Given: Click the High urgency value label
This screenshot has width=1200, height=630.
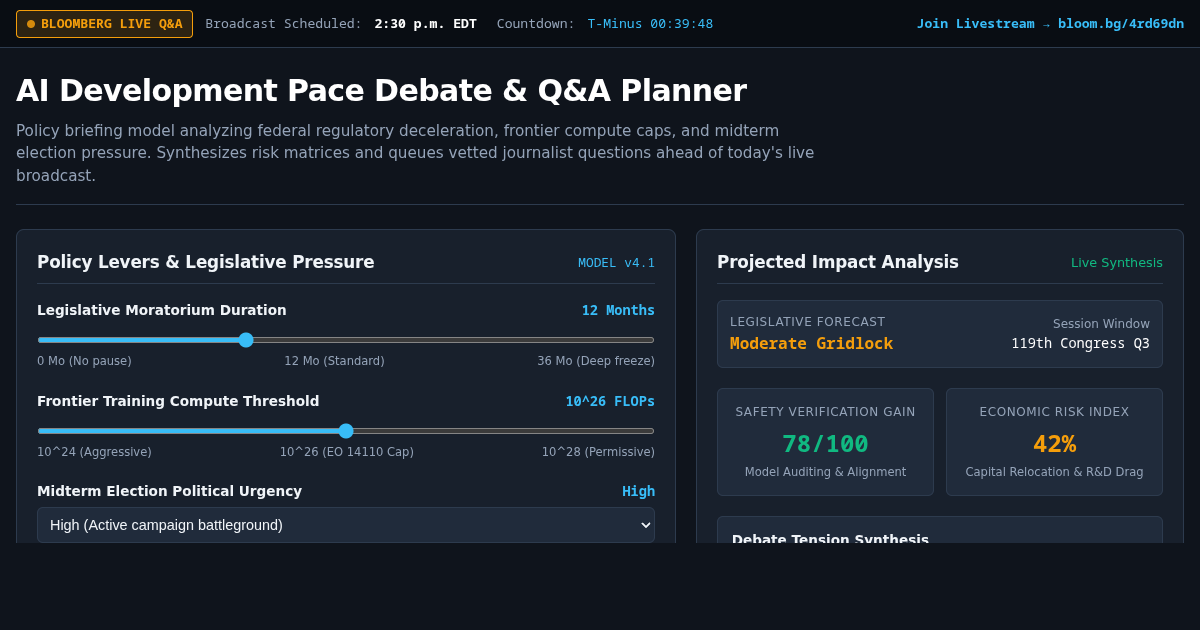Looking at the screenshot, I should [638, 491].
